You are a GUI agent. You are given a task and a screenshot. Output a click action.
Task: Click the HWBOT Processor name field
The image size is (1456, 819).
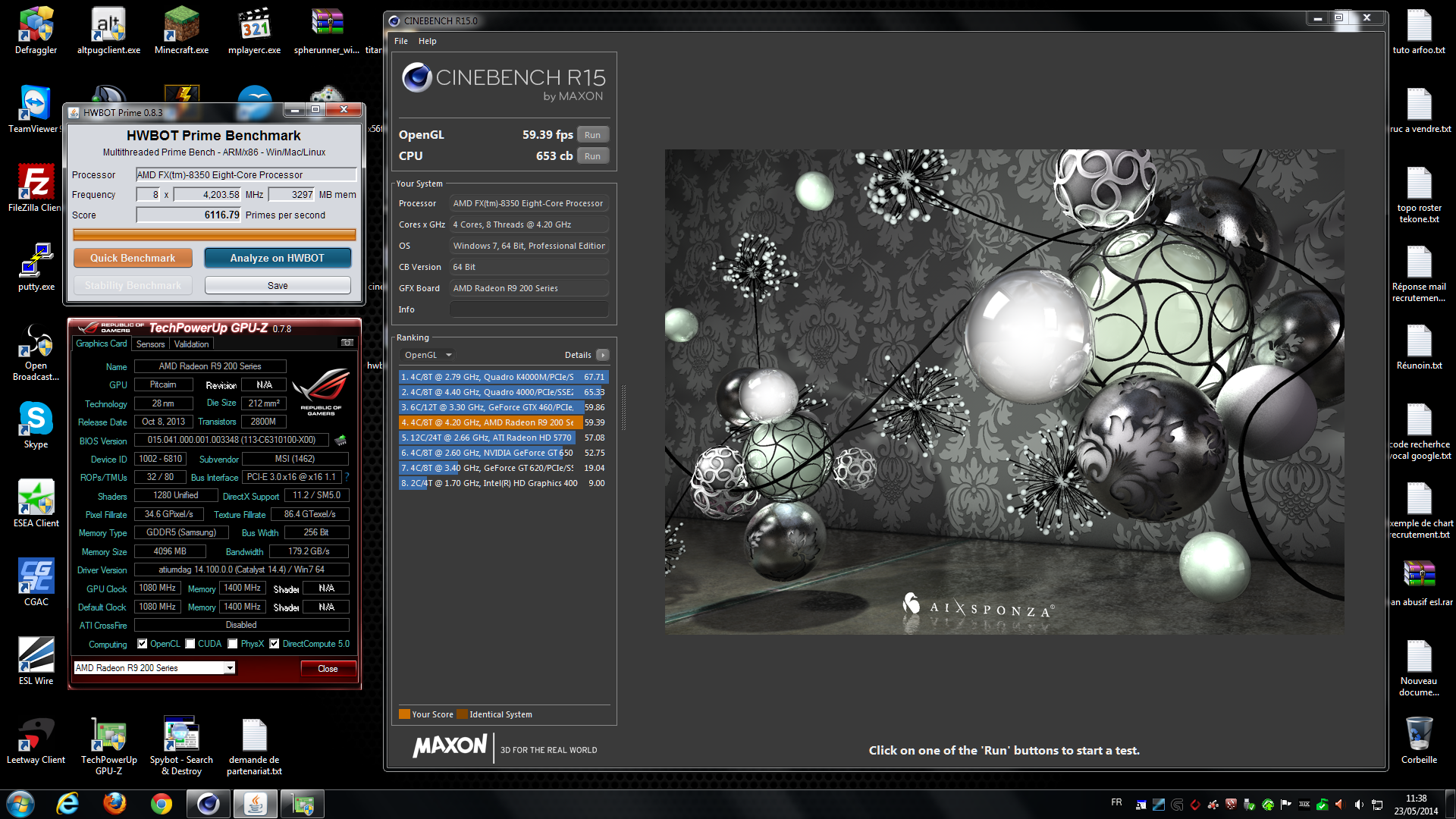click(x=246, y=174)
